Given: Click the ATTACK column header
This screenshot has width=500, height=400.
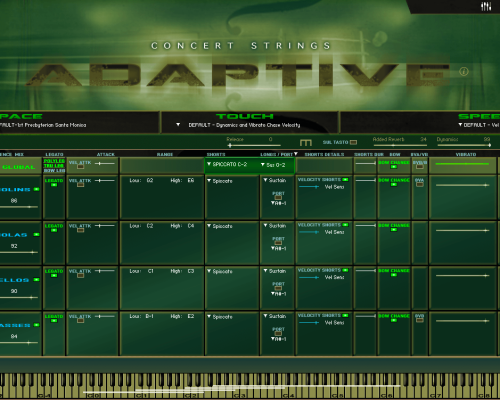Looking at the screenshot, I should click(x=106, y=154).
